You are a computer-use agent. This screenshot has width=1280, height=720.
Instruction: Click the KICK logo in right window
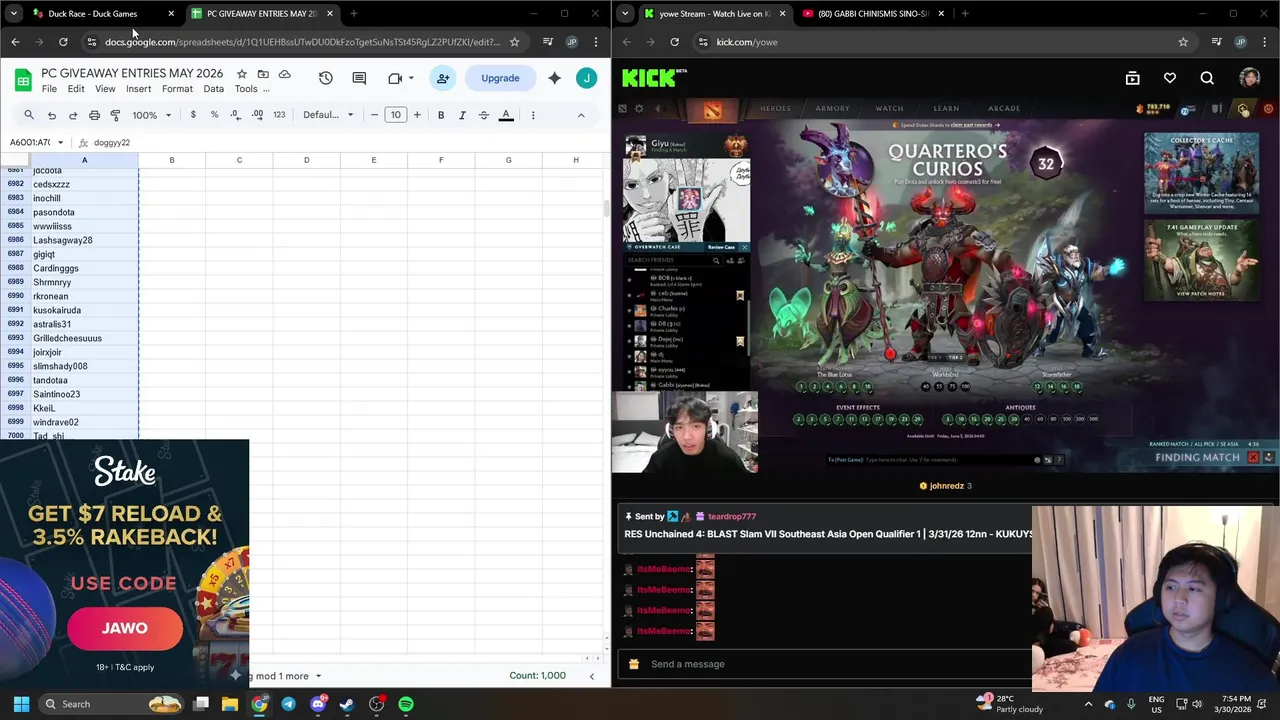[654, 78]
